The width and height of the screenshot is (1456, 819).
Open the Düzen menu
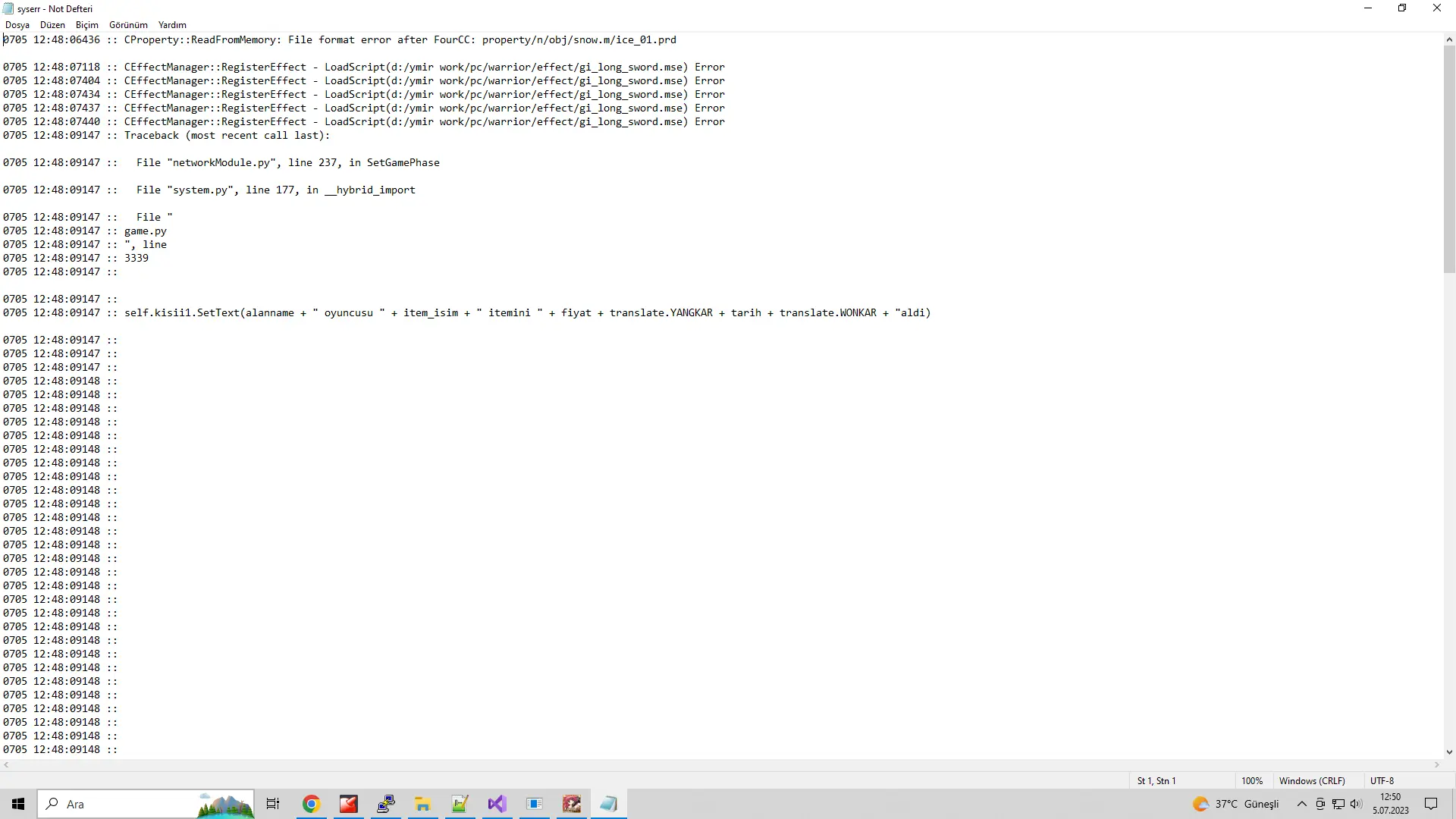[x=52, y=25]
